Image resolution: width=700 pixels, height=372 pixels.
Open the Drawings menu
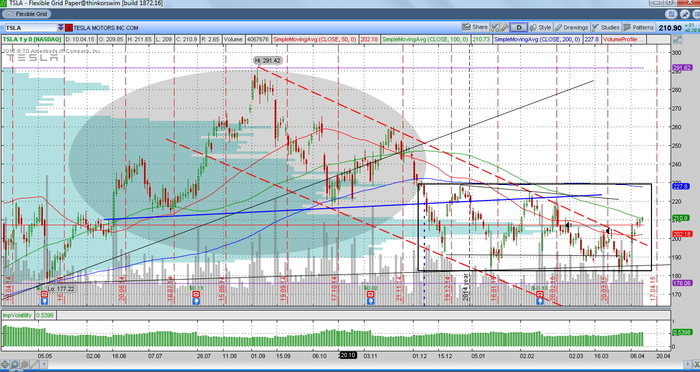(571, 28)
